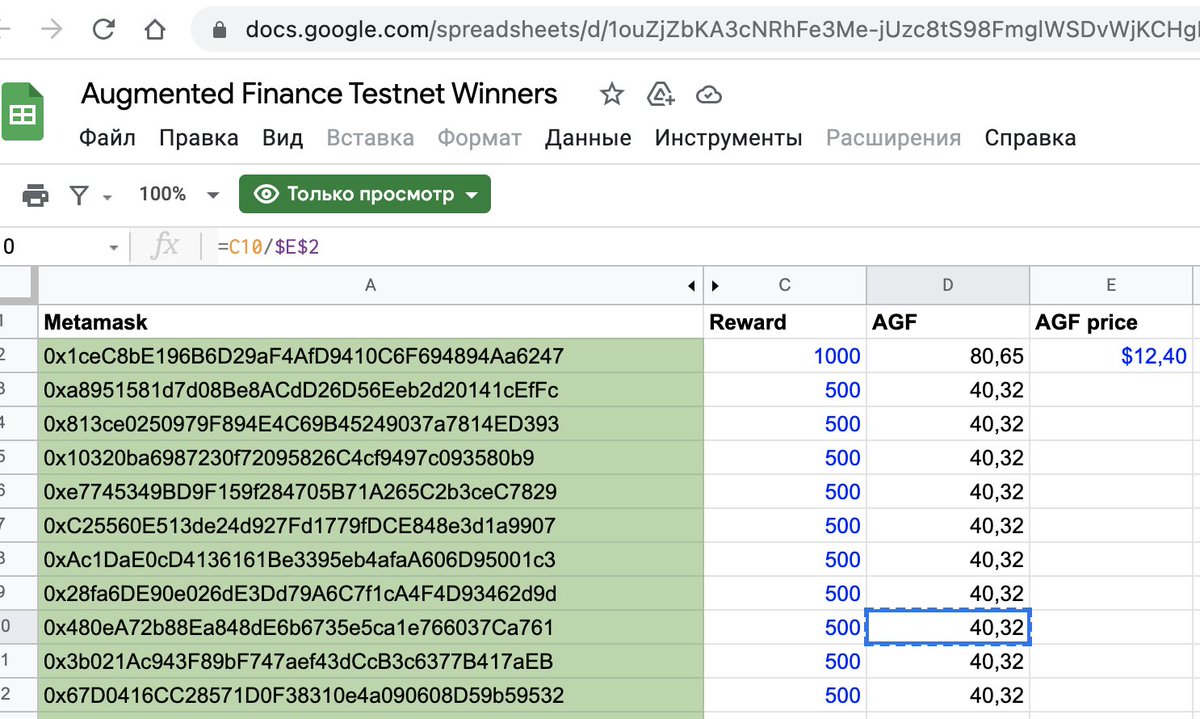Click the lock icon in address bar
This screenshot has width=1200, height=719.
221,30
